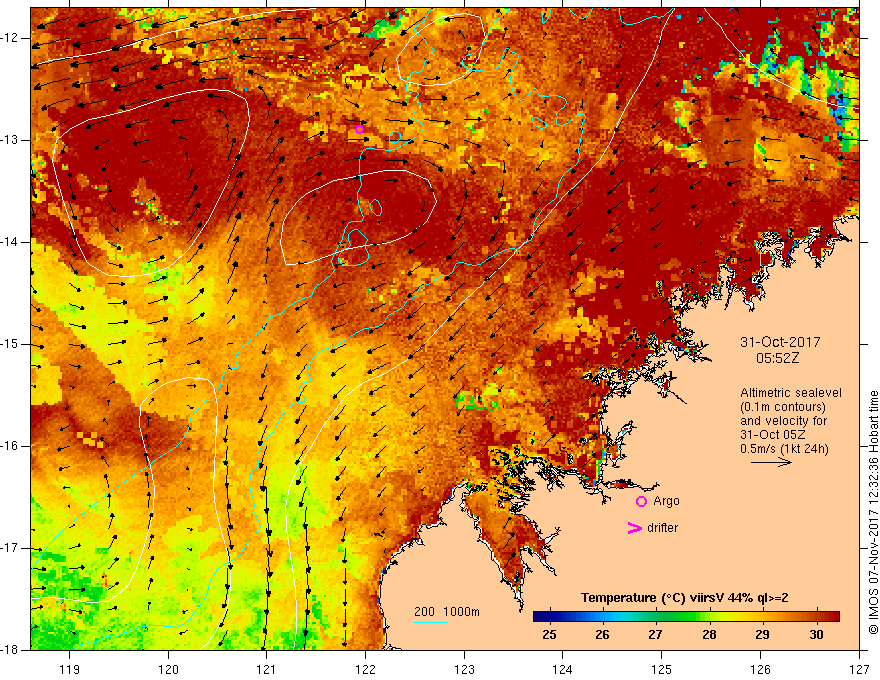Image resolution: width=880 pixels, height=680 pixels.
Task: Click the 'Altimetric sealevel' caption line
Action: click(x=791, y=393)
